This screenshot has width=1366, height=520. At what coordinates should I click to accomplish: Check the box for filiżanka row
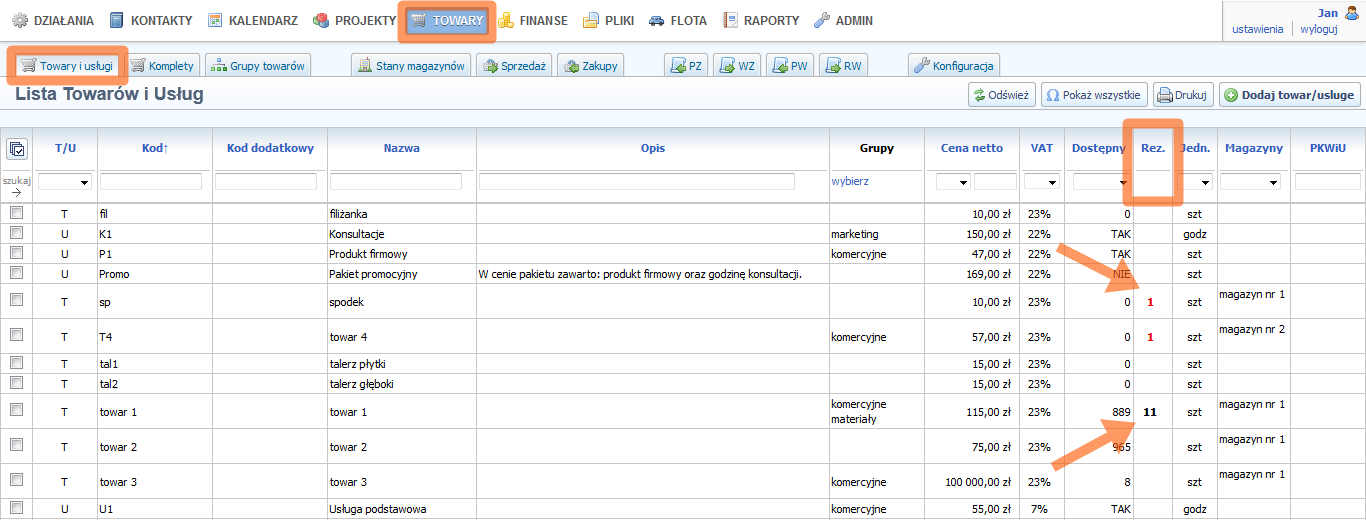(16, 213)
